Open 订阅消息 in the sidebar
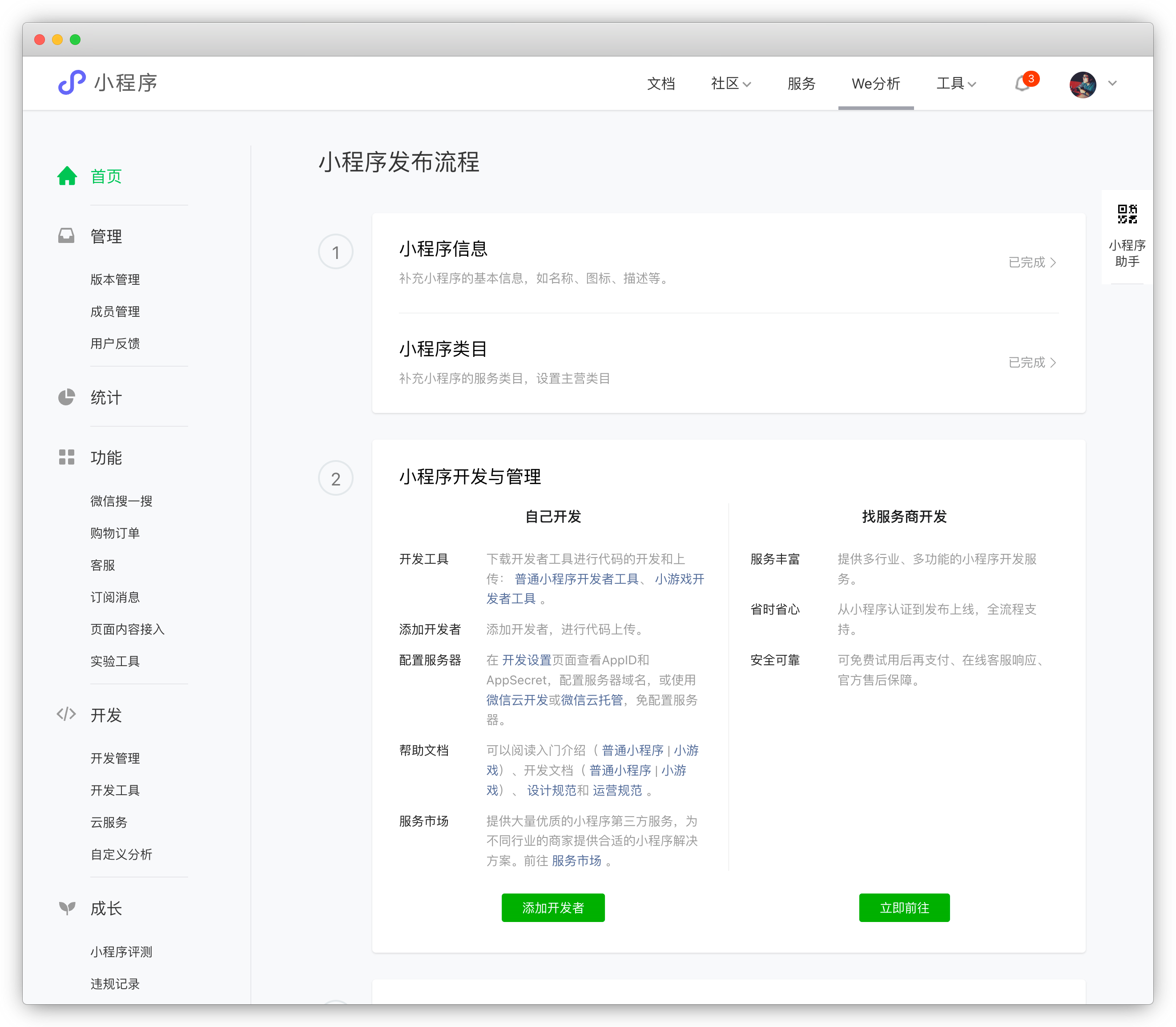The height and width of the screenshot is (1027, 1176). 115,598
